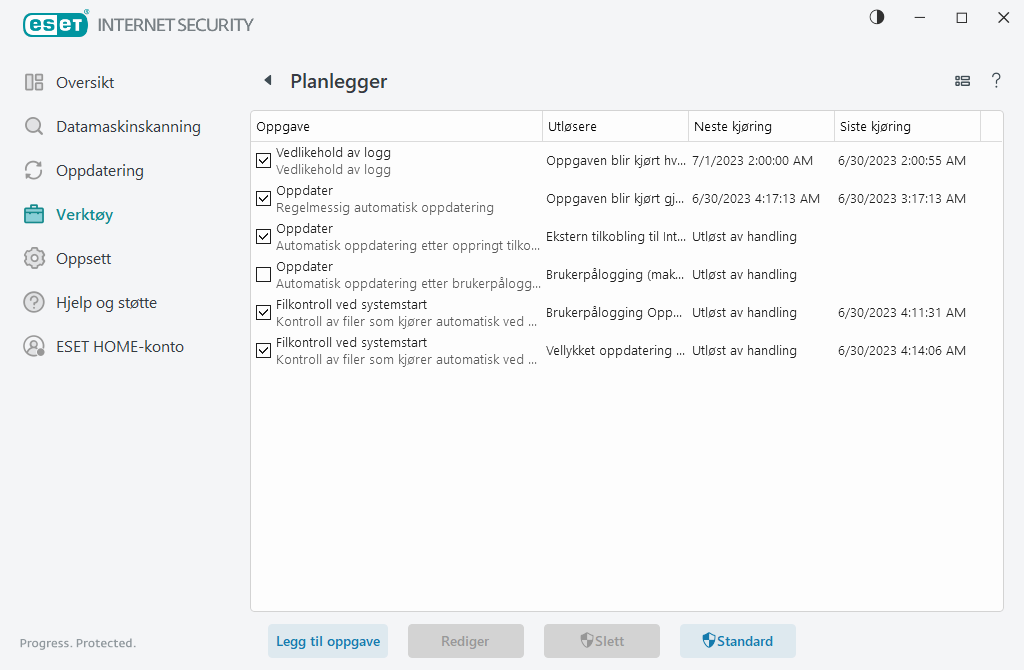Click the Oppdatering refresh arrows icon
The image size is (1024, 670).
click(x=34, y=171)
